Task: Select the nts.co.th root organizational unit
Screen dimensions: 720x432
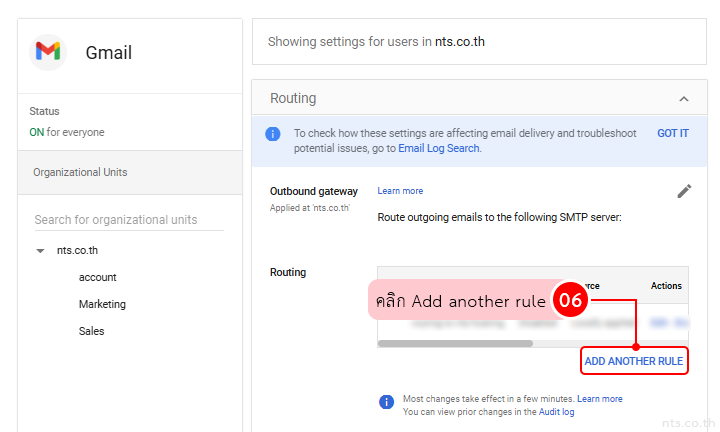Action: [x=78, y=251]
